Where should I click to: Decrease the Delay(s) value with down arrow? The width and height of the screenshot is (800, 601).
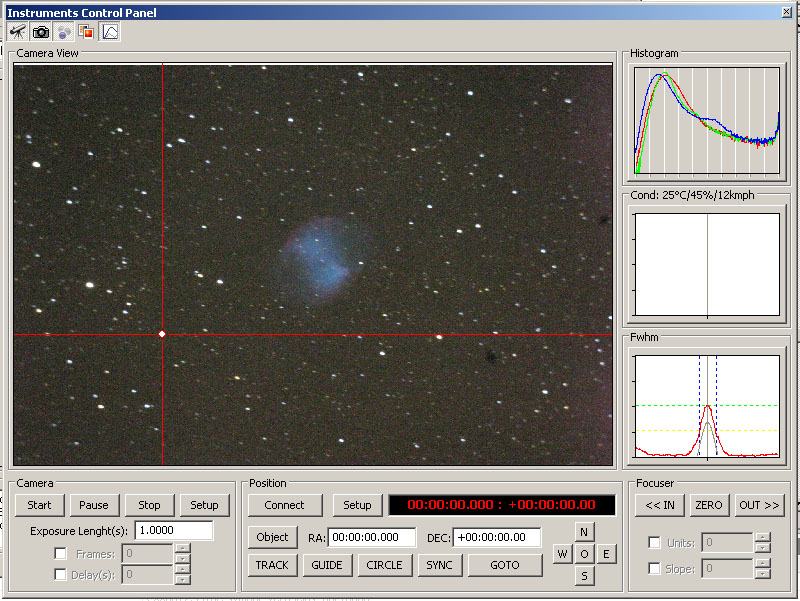pyautogui.click(x=182, y=580)
